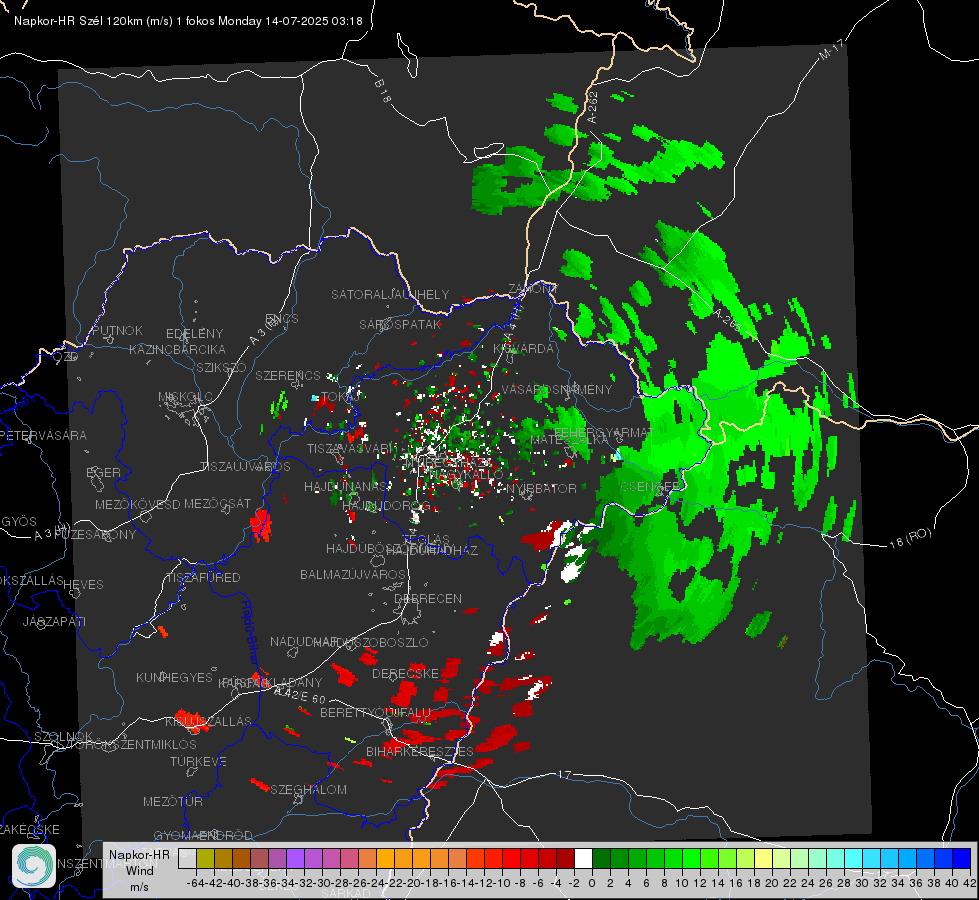Click the Napkor-HR swirl logo icon
Screen dimensions: 979x900
[34, 866]
